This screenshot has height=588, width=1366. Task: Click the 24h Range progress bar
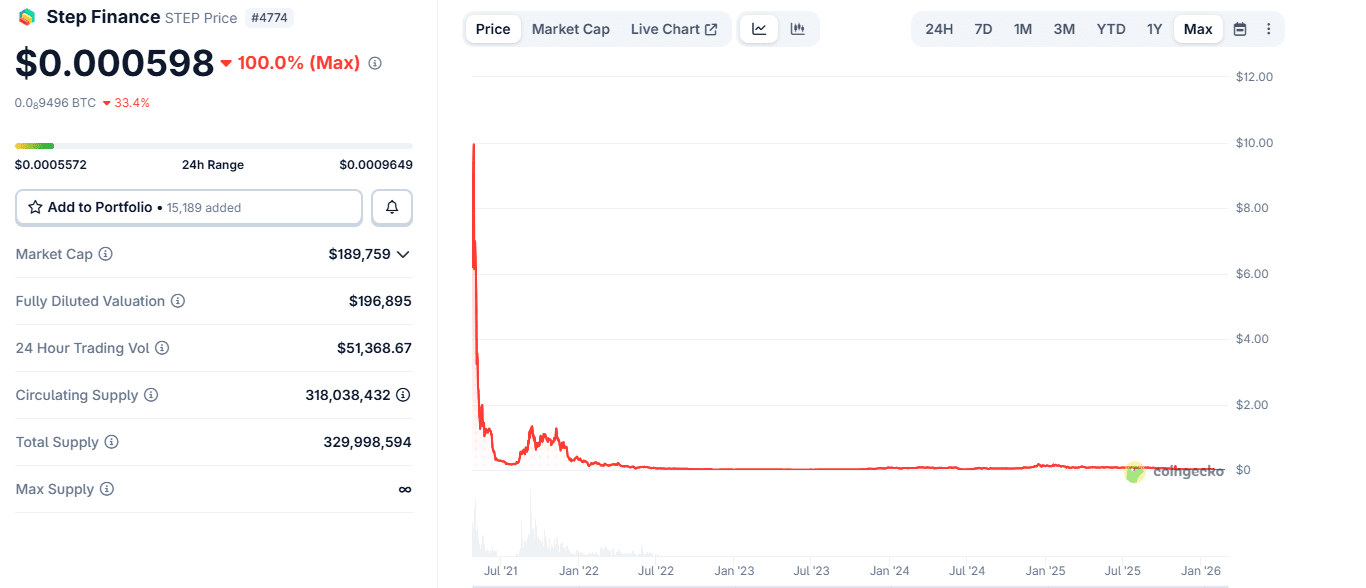pyautogui.click(x=212, y=144)
